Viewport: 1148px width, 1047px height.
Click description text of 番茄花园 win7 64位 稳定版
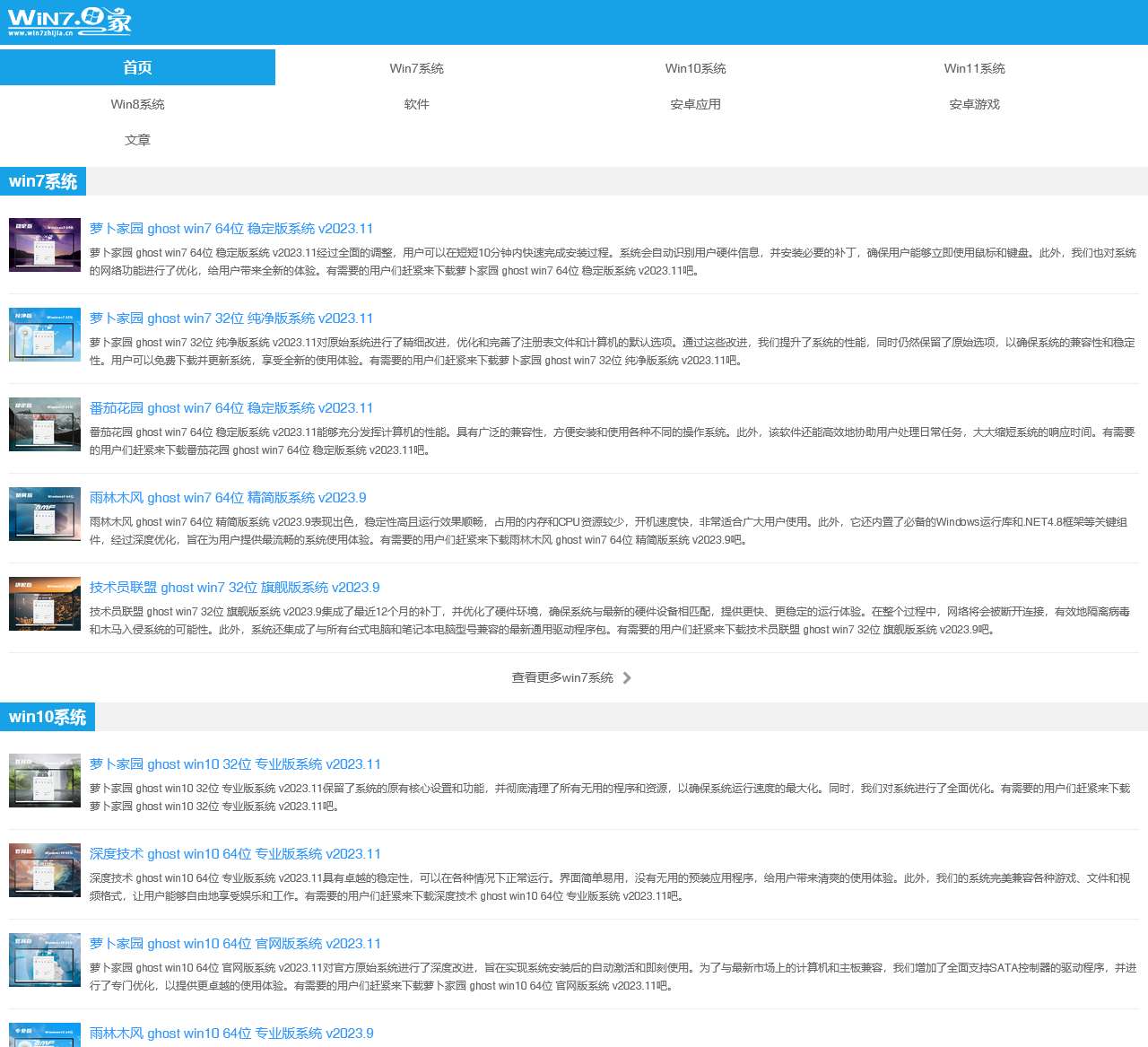[613, 441]
